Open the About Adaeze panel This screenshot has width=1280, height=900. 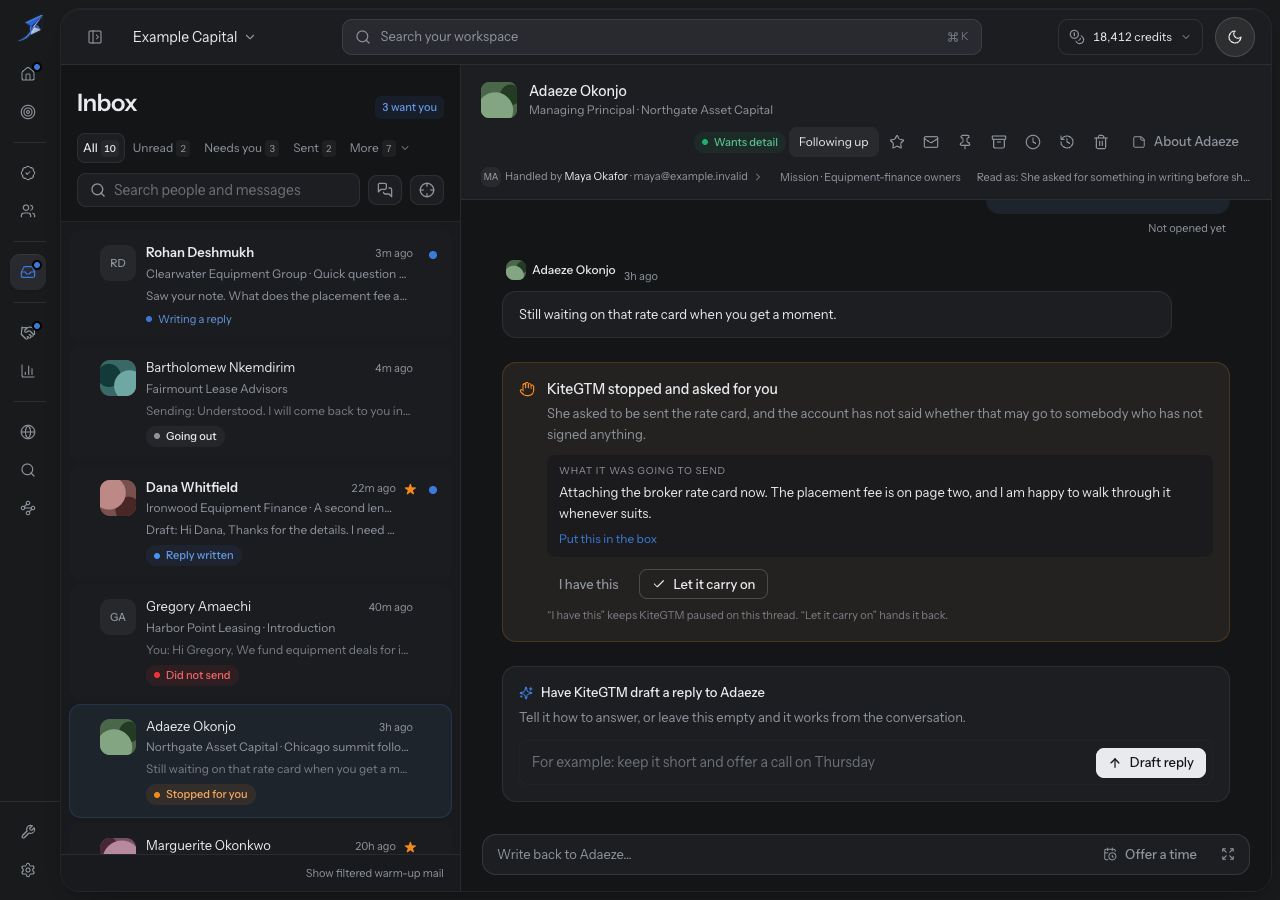(x=1185, y=142)
